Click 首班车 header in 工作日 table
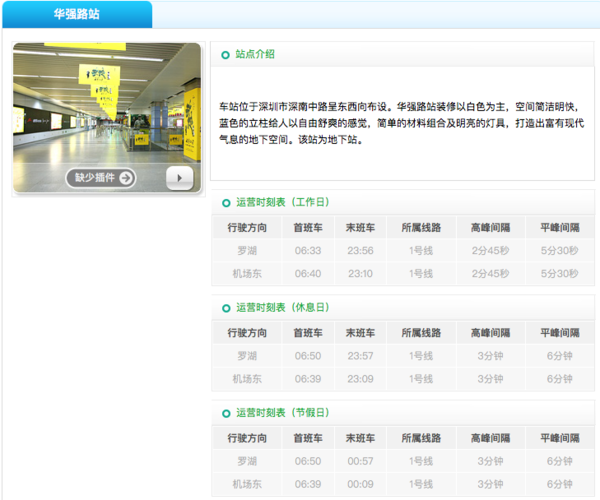The height and width of the screenshot is (500, 600). pyautogui.click(x=308, y=228)
